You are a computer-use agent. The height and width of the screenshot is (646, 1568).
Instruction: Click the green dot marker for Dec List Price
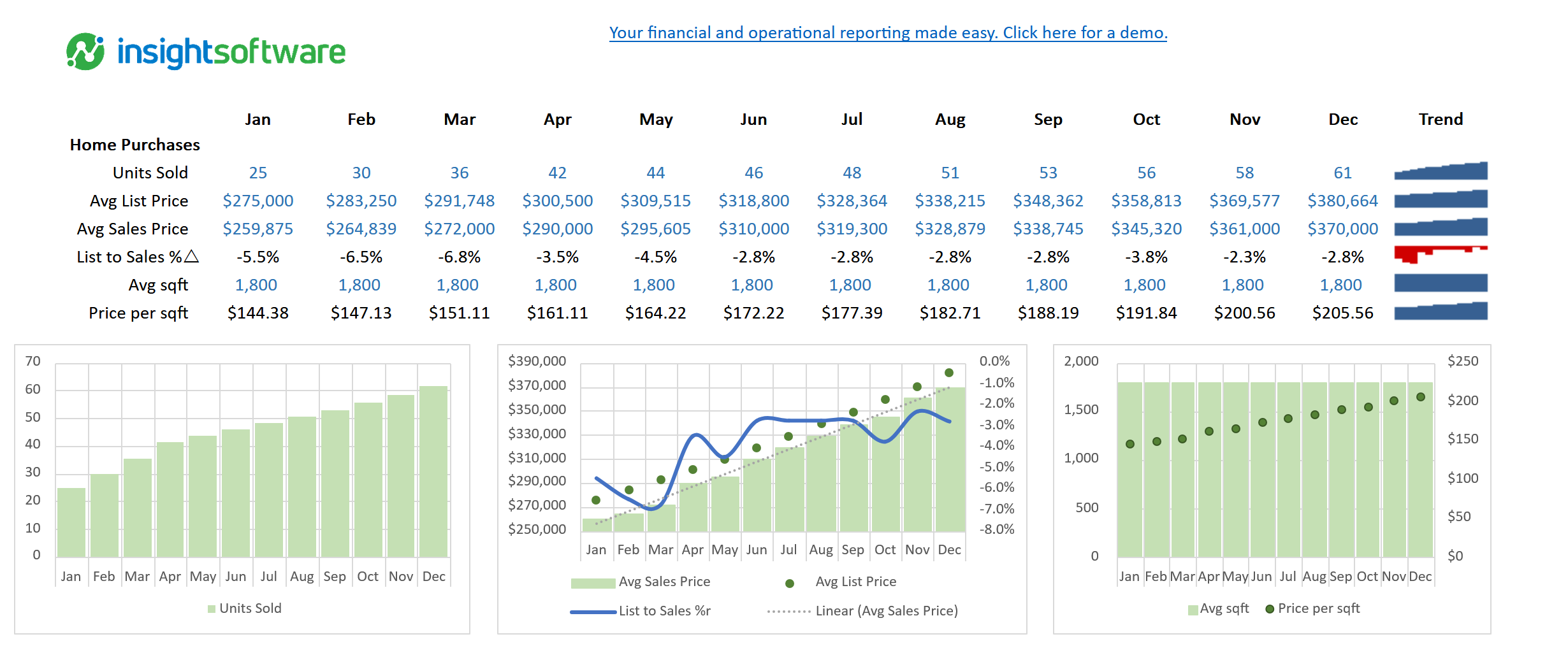coord(949,372)
